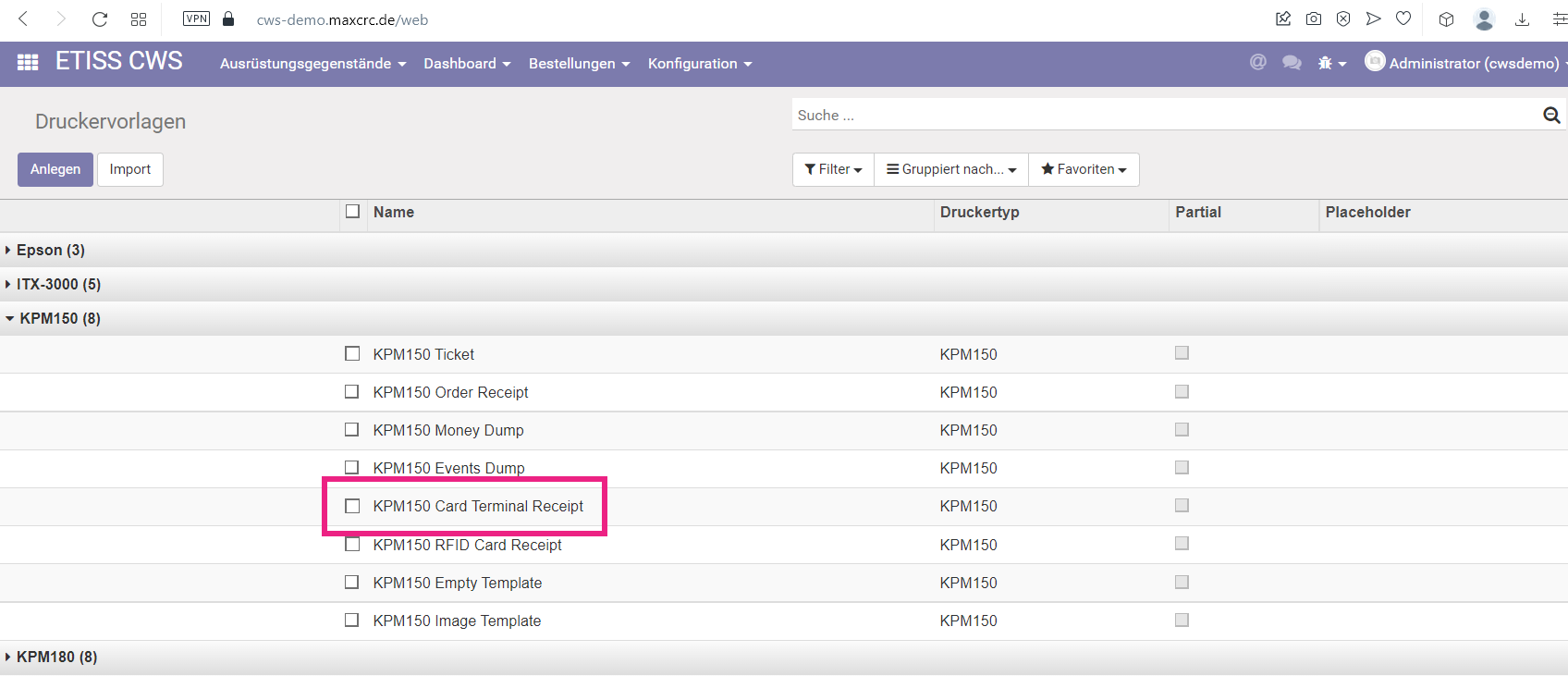Open the Ausrüstungsgegenstände menu
This screenshot has width=1568, height=676.
point(312,63)
